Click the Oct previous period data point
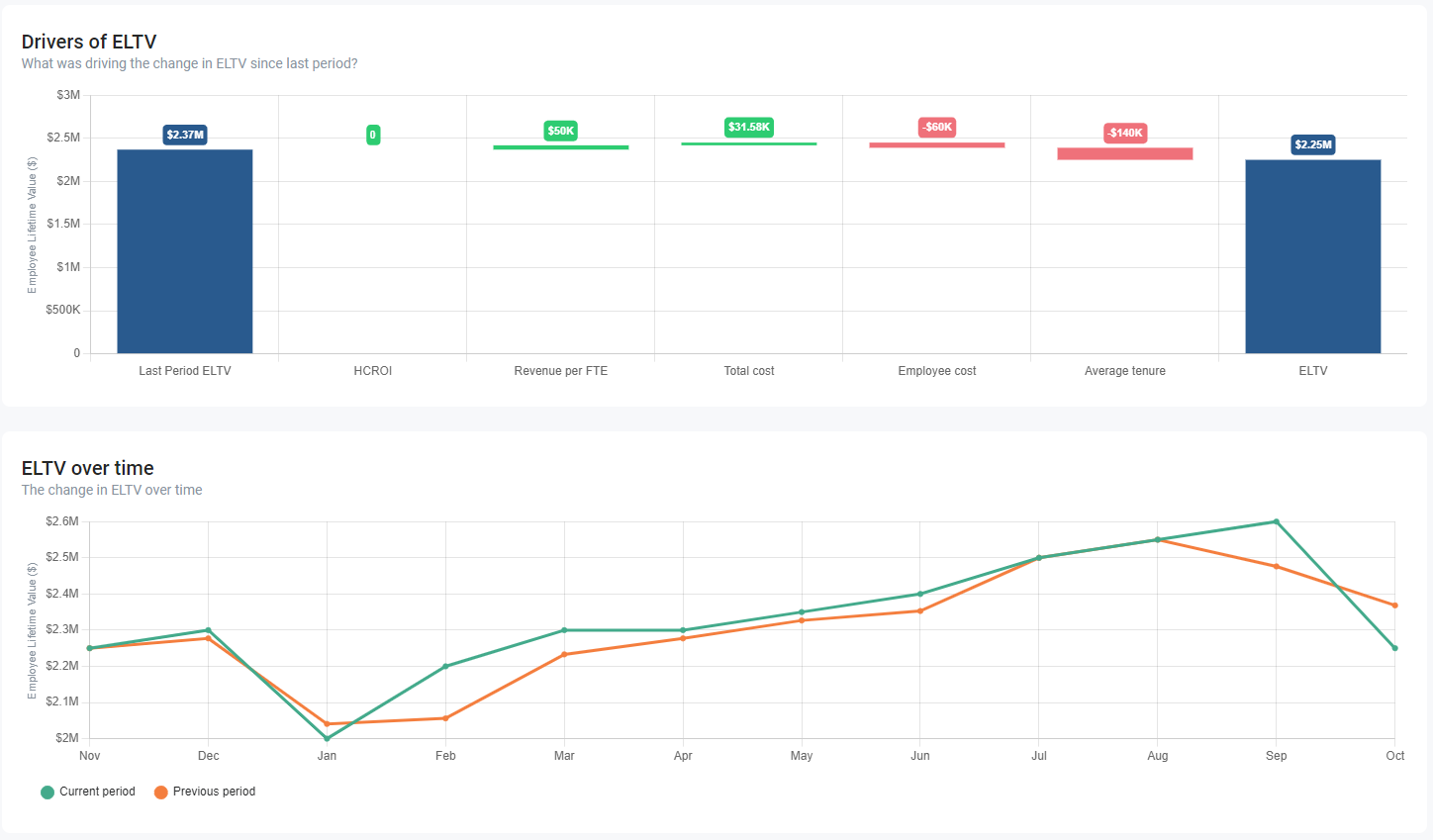Image resolution: width=1433 pixels, height=840 pixels. tap(1395, 606)
